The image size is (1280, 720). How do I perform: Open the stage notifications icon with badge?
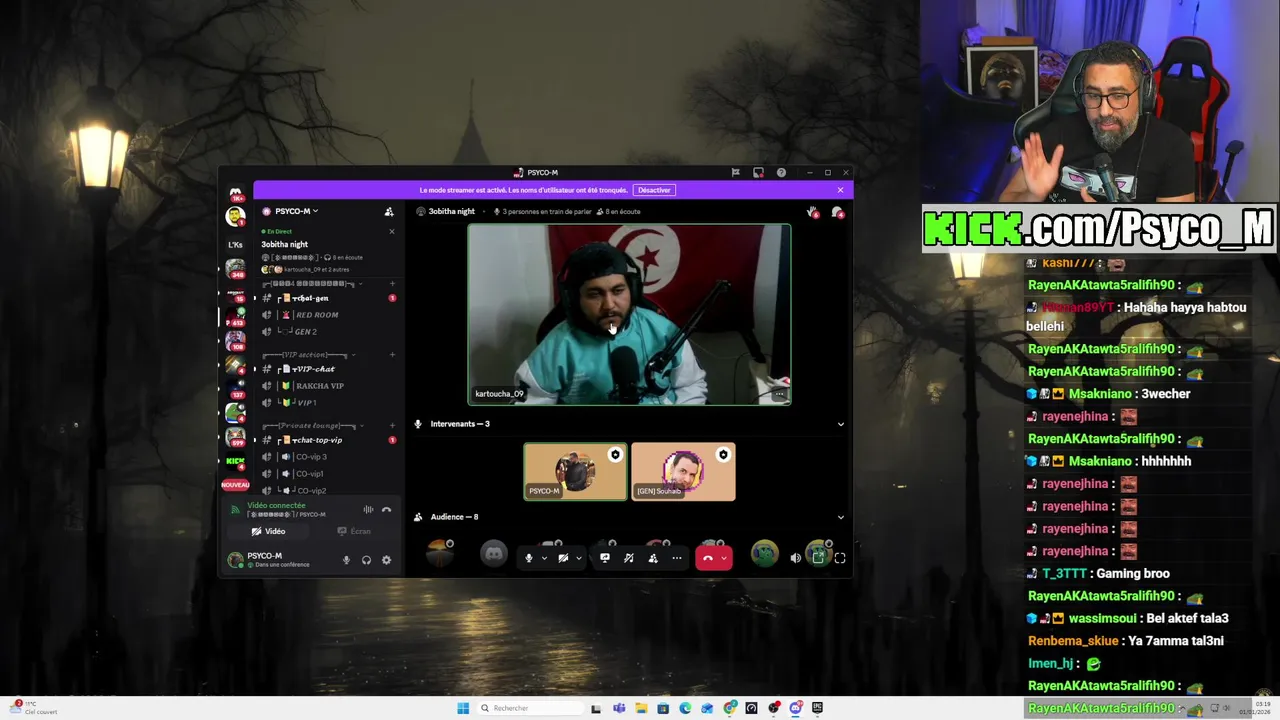pos(837,212)
